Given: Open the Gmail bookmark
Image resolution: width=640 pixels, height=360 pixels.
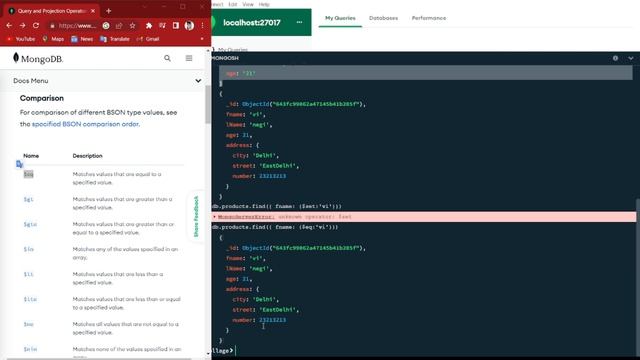Looking at the screenshot, I should [x=148, y=39].
